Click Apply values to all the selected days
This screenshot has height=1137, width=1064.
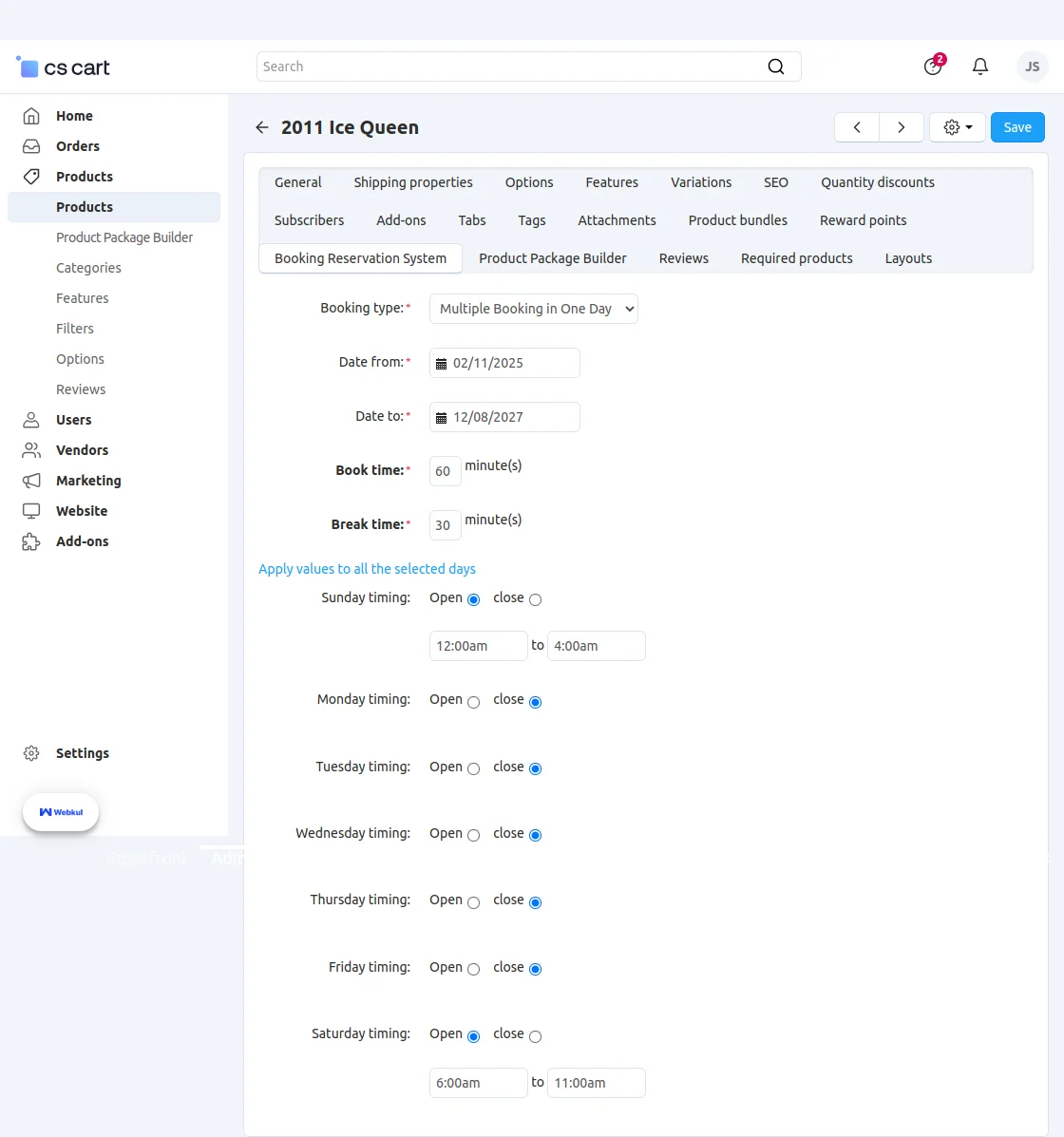(367, 568)
